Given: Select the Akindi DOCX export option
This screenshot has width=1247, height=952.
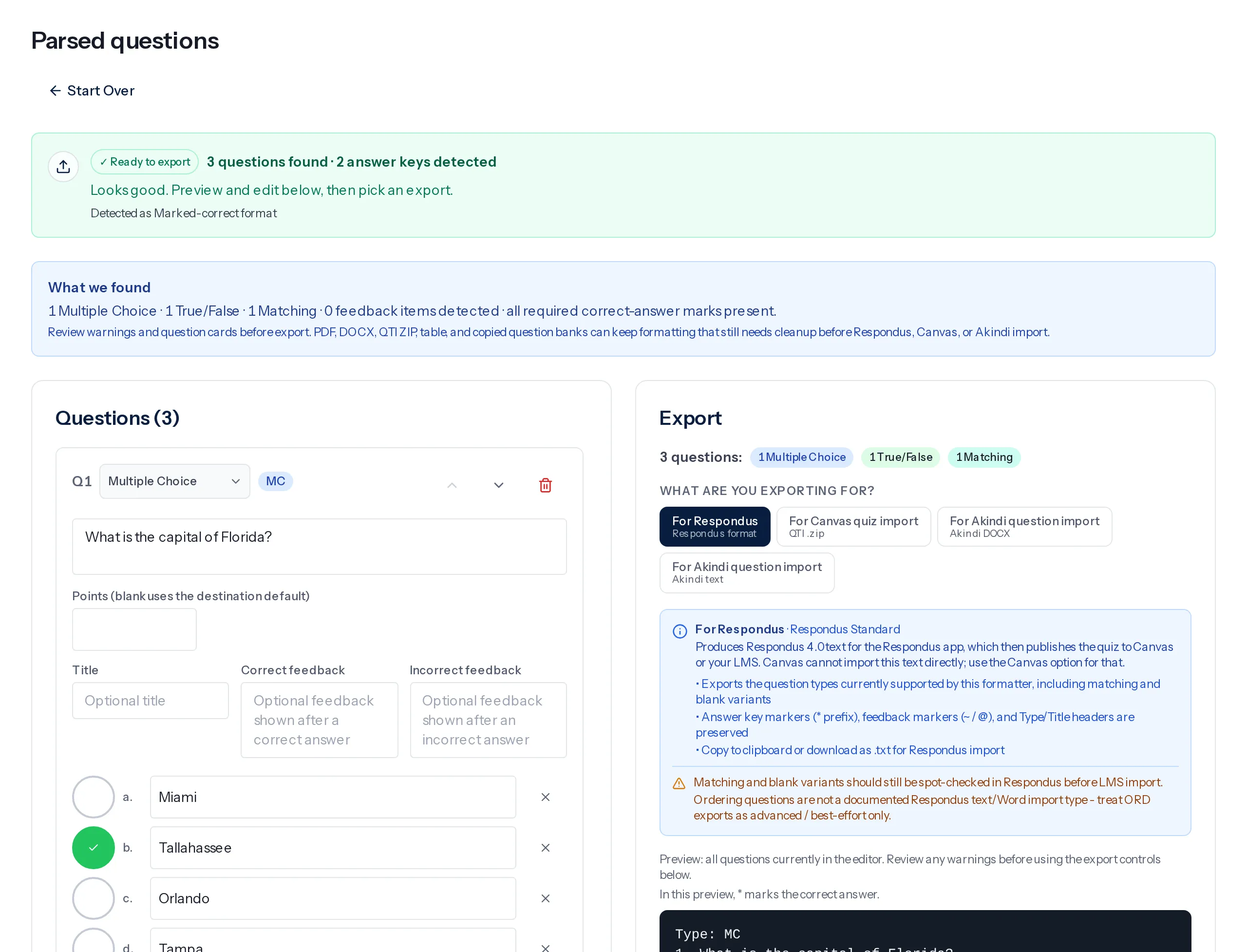Looking at the screenshot, I should pyautogui.click(x=1024, y=527).
